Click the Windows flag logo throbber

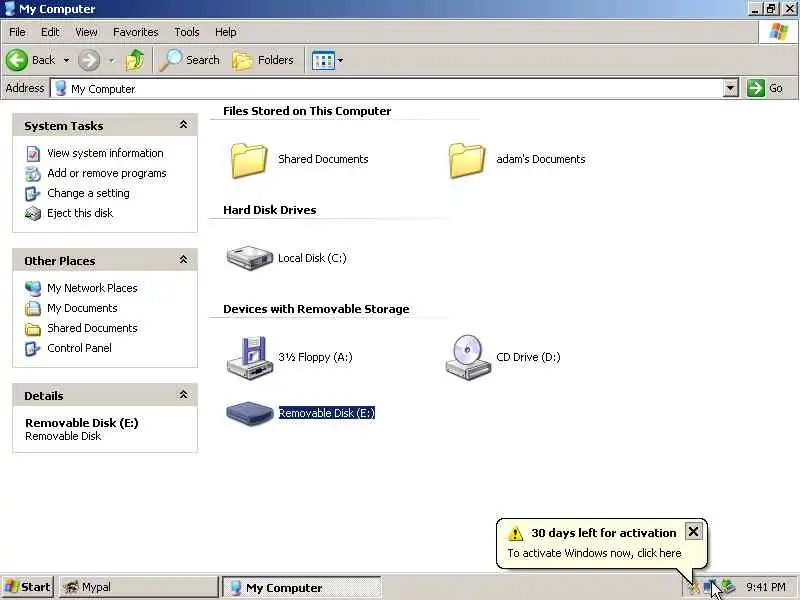pos(779,32)
